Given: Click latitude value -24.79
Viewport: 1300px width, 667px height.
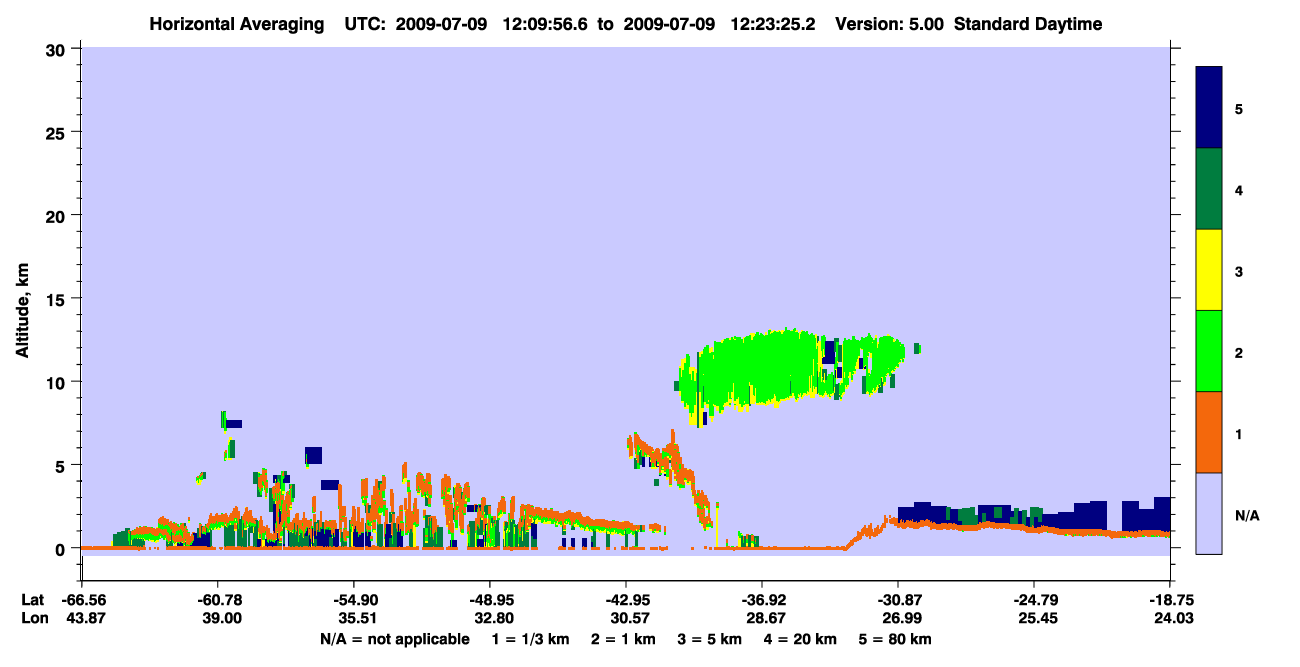Looking at the screenshot, I should 1034,600.
